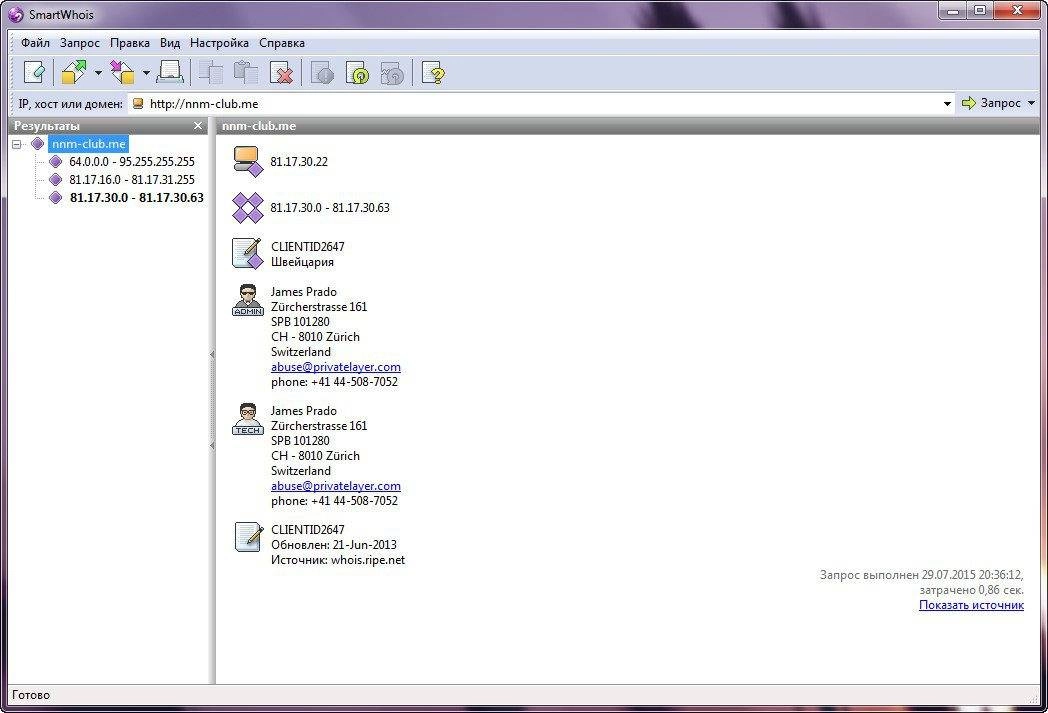
Task: Click the save results envelope icon
Action: point(74,72)
